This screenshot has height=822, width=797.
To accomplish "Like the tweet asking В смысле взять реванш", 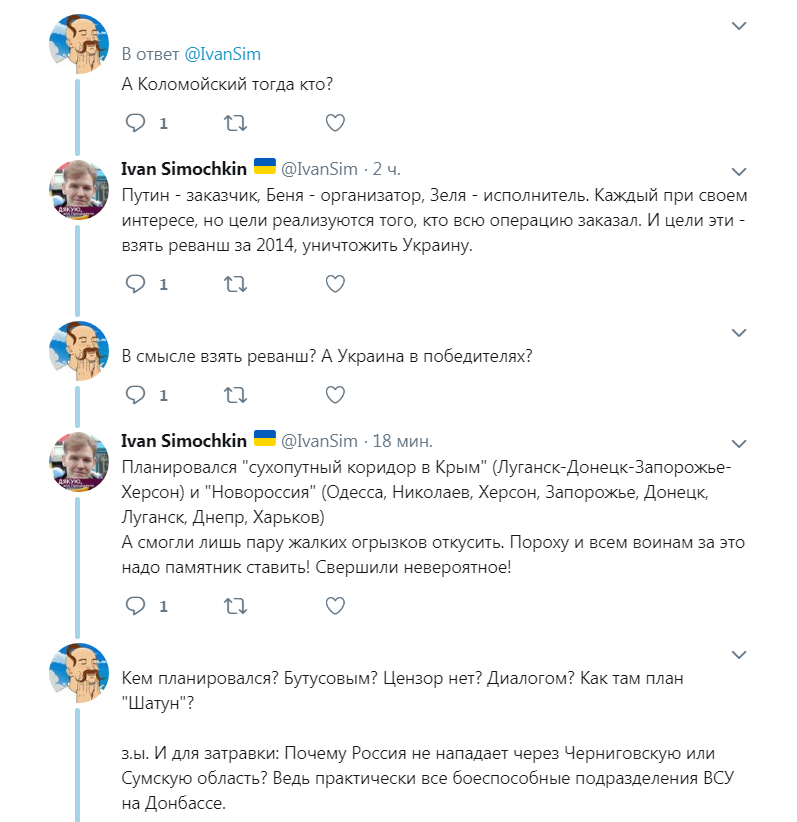I will 335,394.
